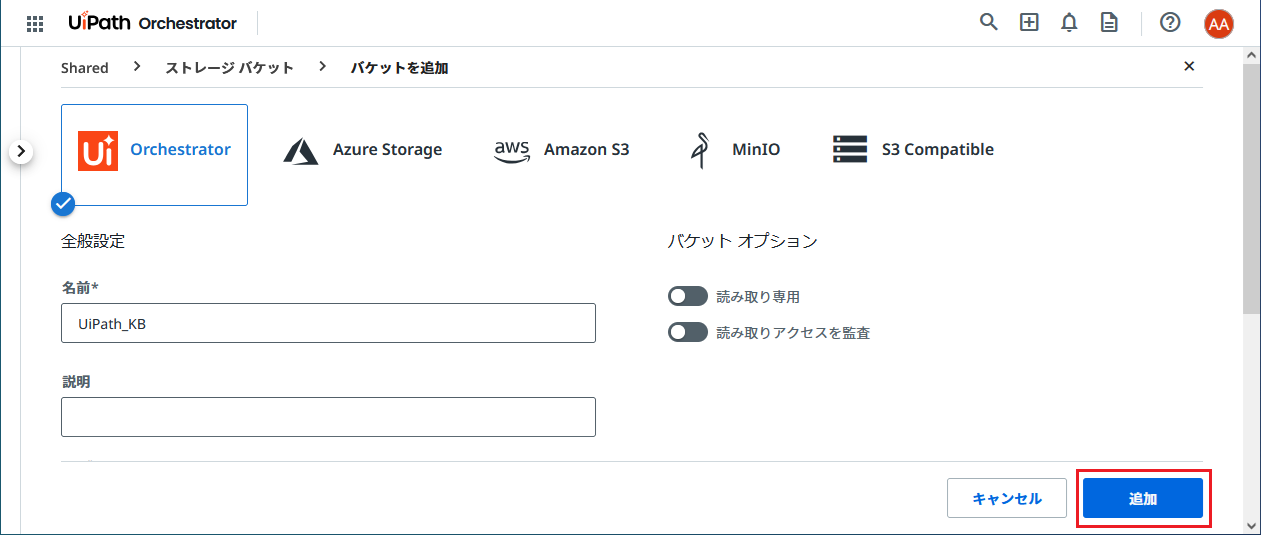The width and height of the screenshot is (1261, 535).
Task: Open the AA user avatar menu
Action: click(x=1218, y=23)
